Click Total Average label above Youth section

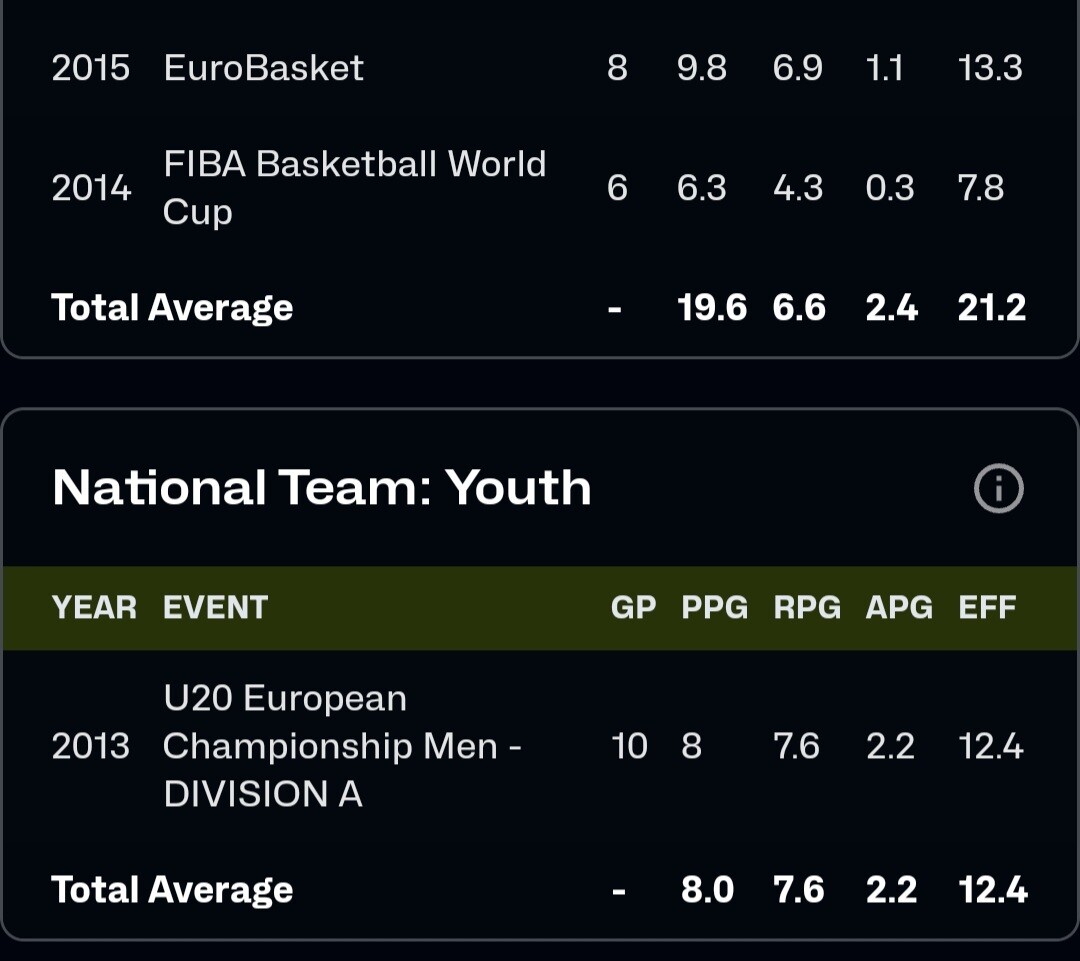point(172,308)
